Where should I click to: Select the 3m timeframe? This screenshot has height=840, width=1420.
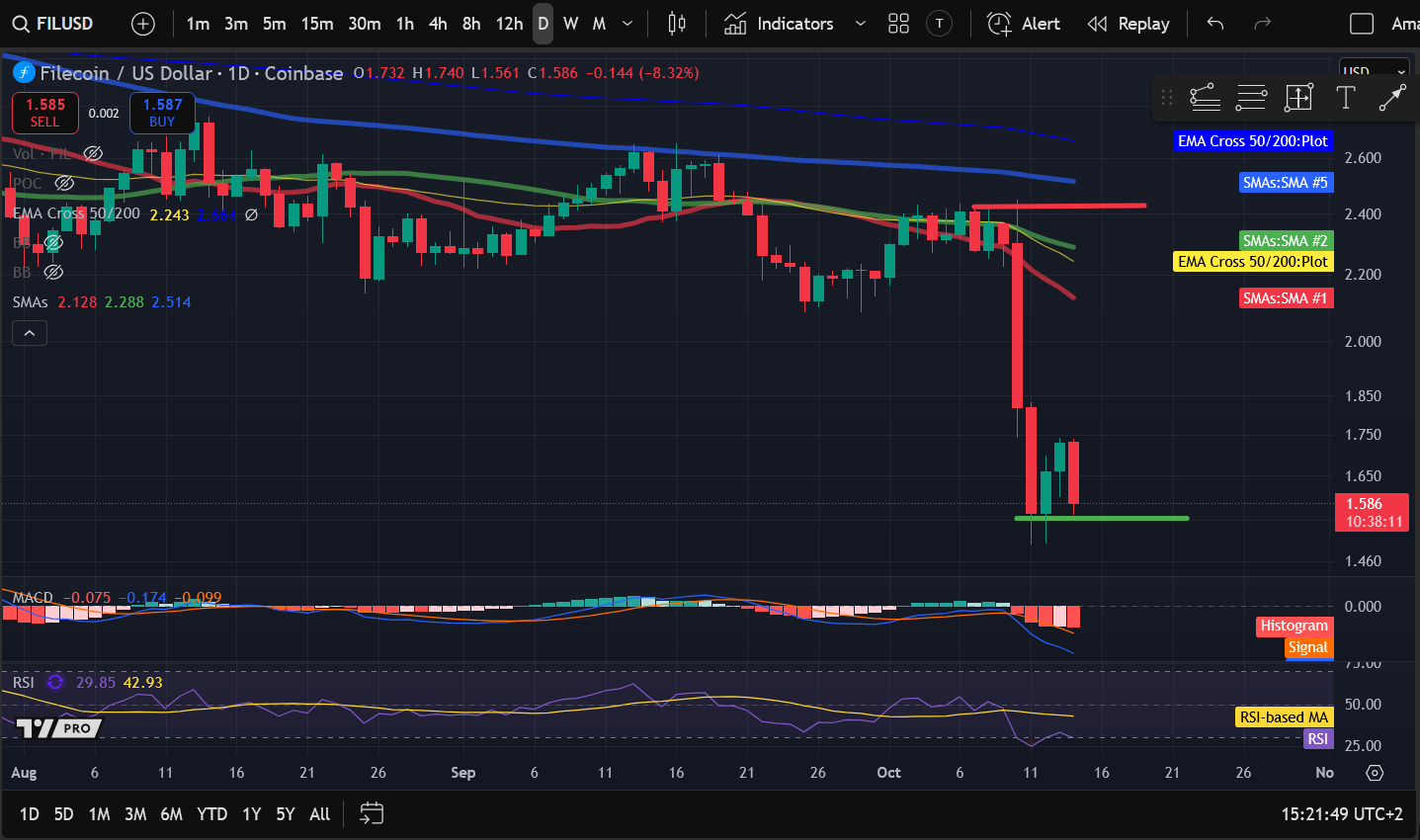[236, 24]
